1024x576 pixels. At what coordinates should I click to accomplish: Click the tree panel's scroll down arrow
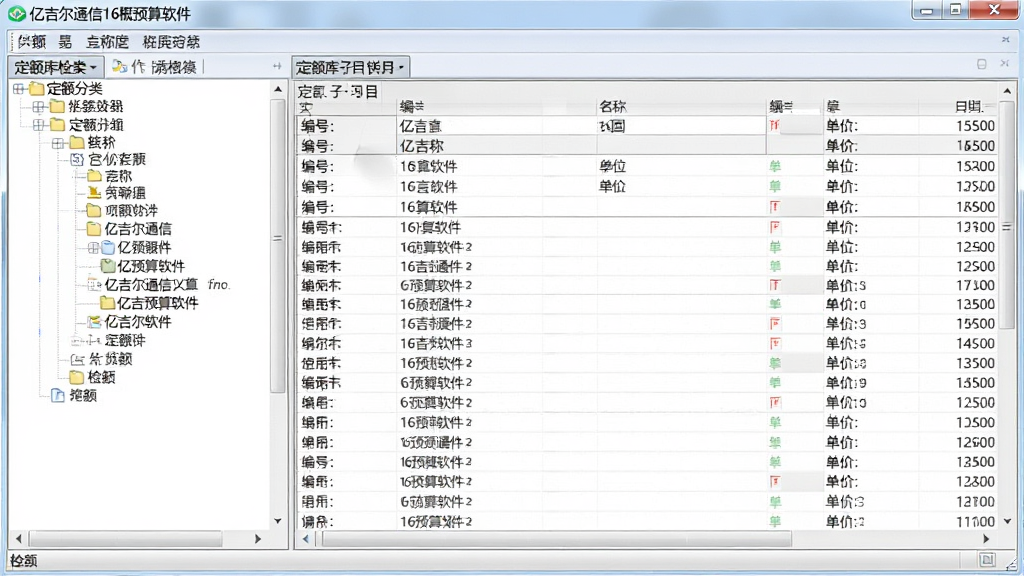[x=278, y=521]
